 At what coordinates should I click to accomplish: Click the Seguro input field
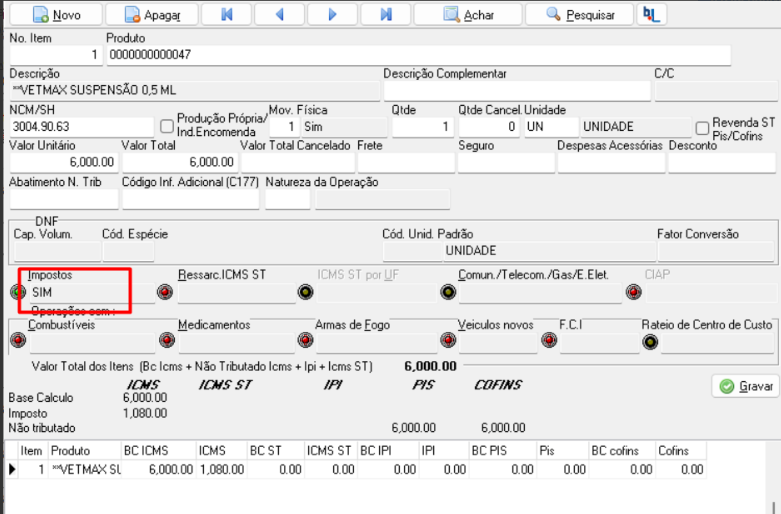(506, 163)
